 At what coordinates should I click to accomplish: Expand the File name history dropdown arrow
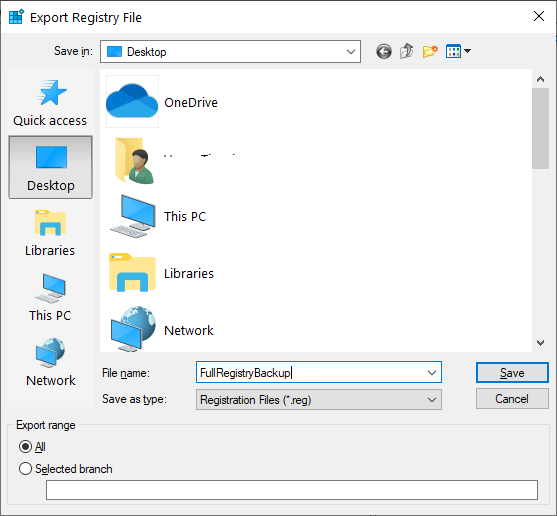click(x=432, y=373)
